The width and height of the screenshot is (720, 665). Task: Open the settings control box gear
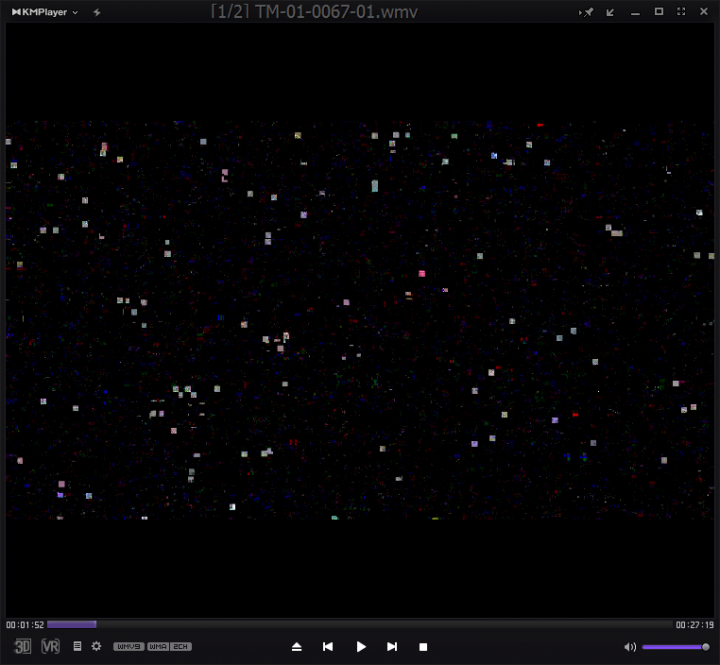pyautogui.click(x=96, y=646)
